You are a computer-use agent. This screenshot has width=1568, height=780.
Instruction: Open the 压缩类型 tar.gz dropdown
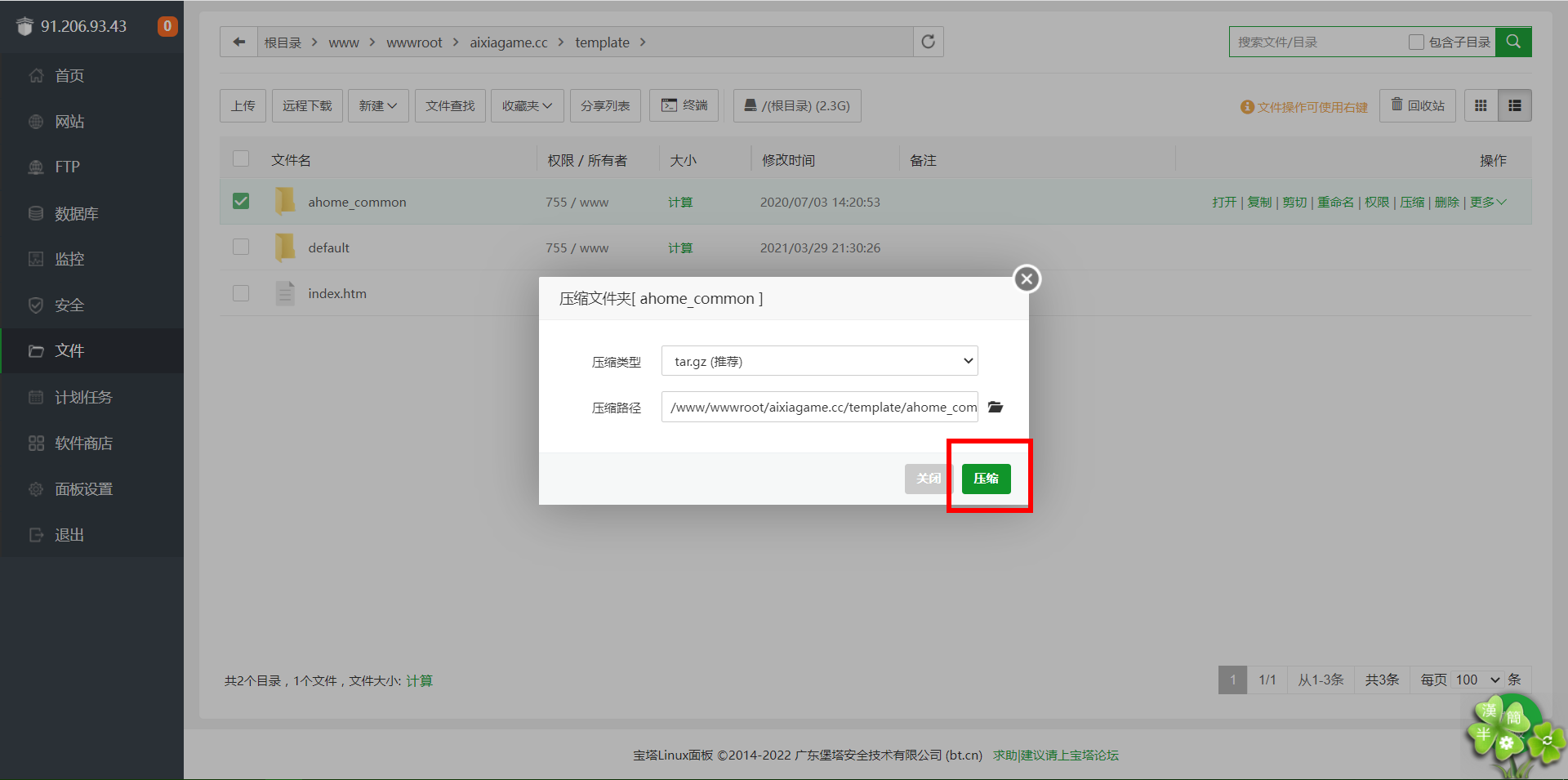(819, 361)
